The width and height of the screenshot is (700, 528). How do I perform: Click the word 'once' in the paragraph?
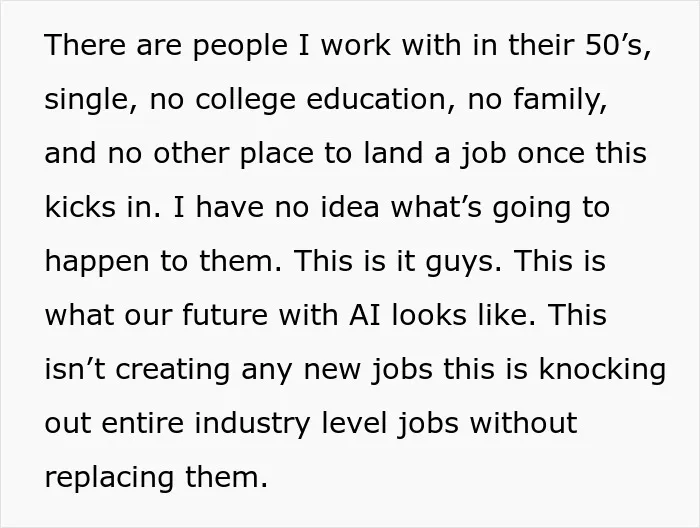coord(551,154)
